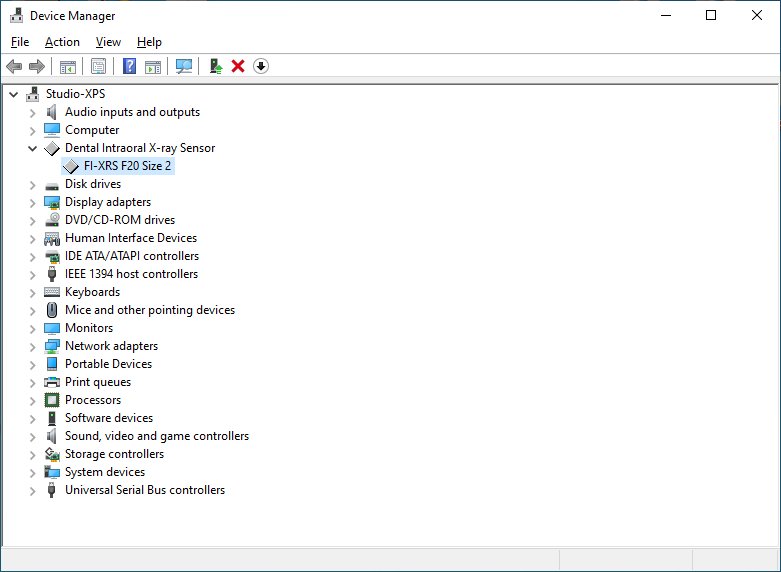Click the Update device driver icon
This screenshot has width=781, height=572.
[215, 66]
